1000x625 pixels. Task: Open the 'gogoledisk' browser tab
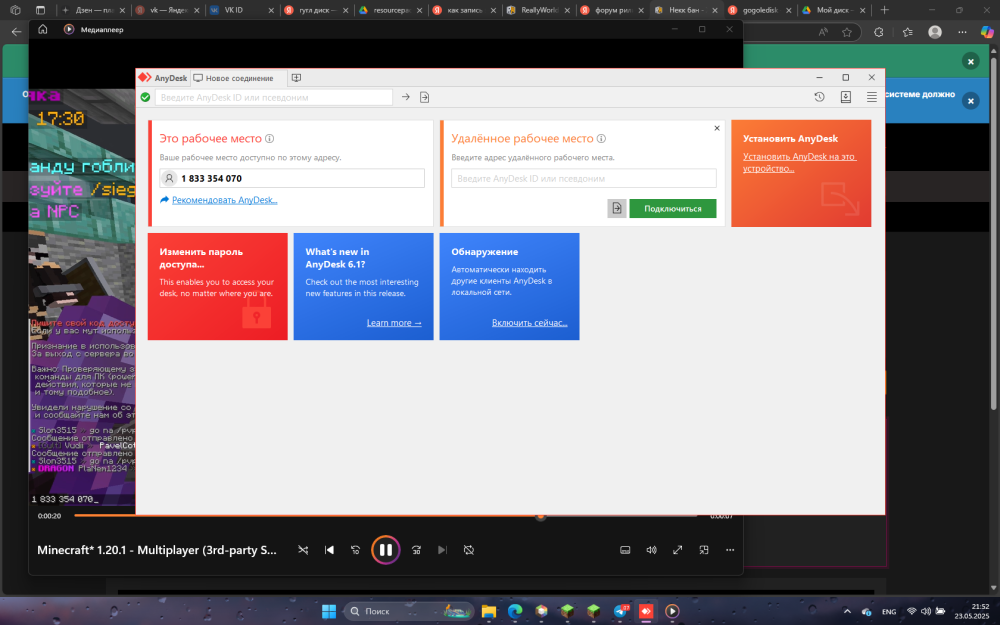coord(760,10)
